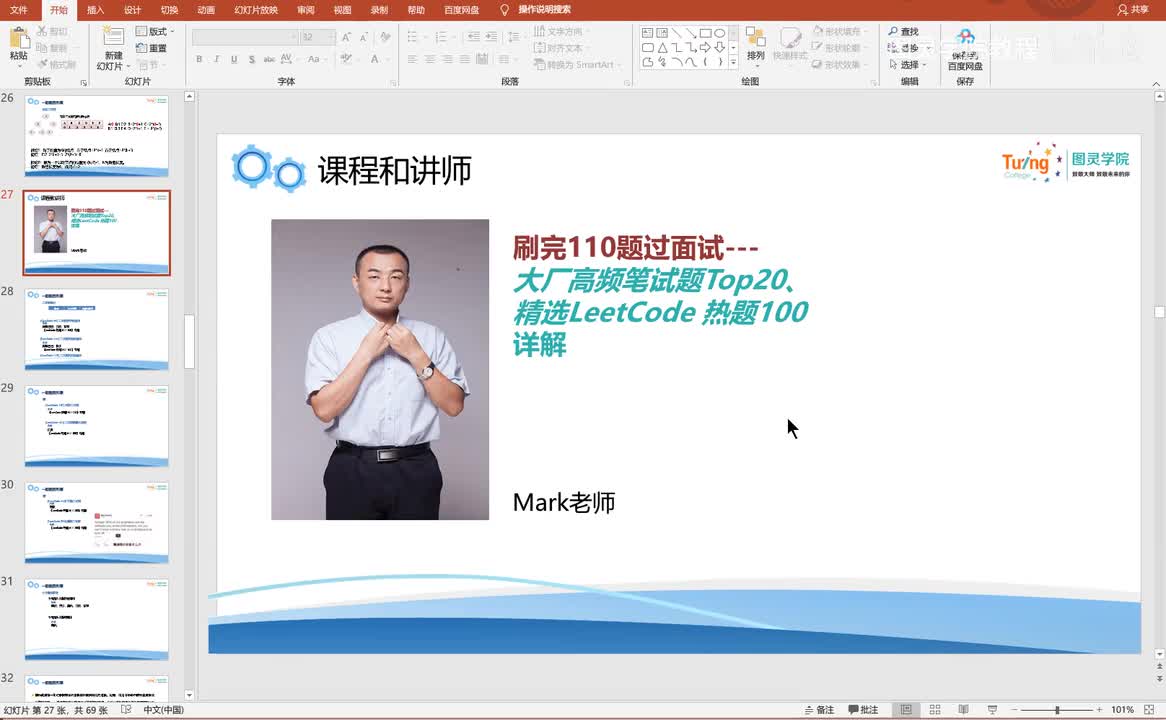Click the Reset (重置) slide button

coord(151,48)
